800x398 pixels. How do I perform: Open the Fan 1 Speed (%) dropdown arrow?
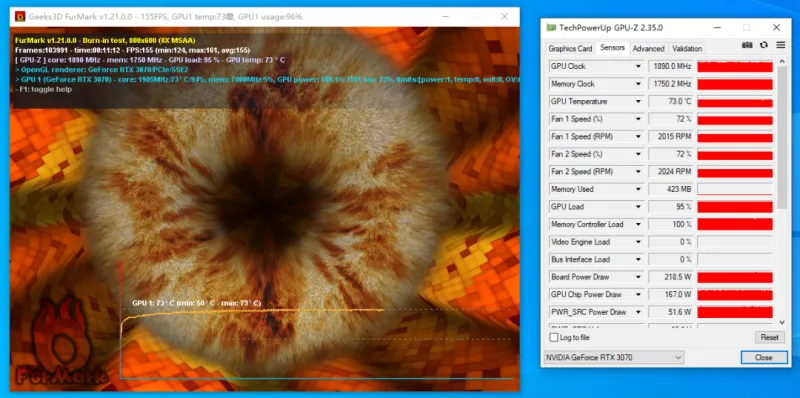pyautogui.click(x=638, y=119)
